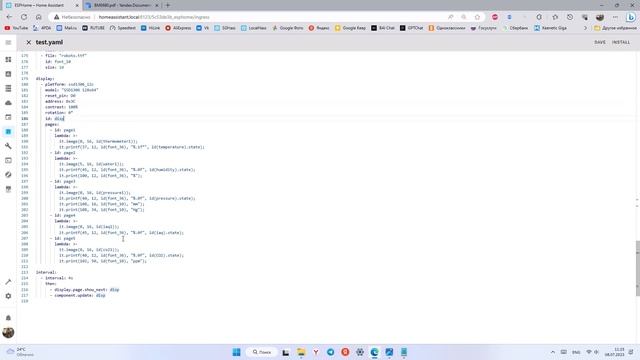
Task: Open the wrench tools sidebar icon
Action: 8,146
